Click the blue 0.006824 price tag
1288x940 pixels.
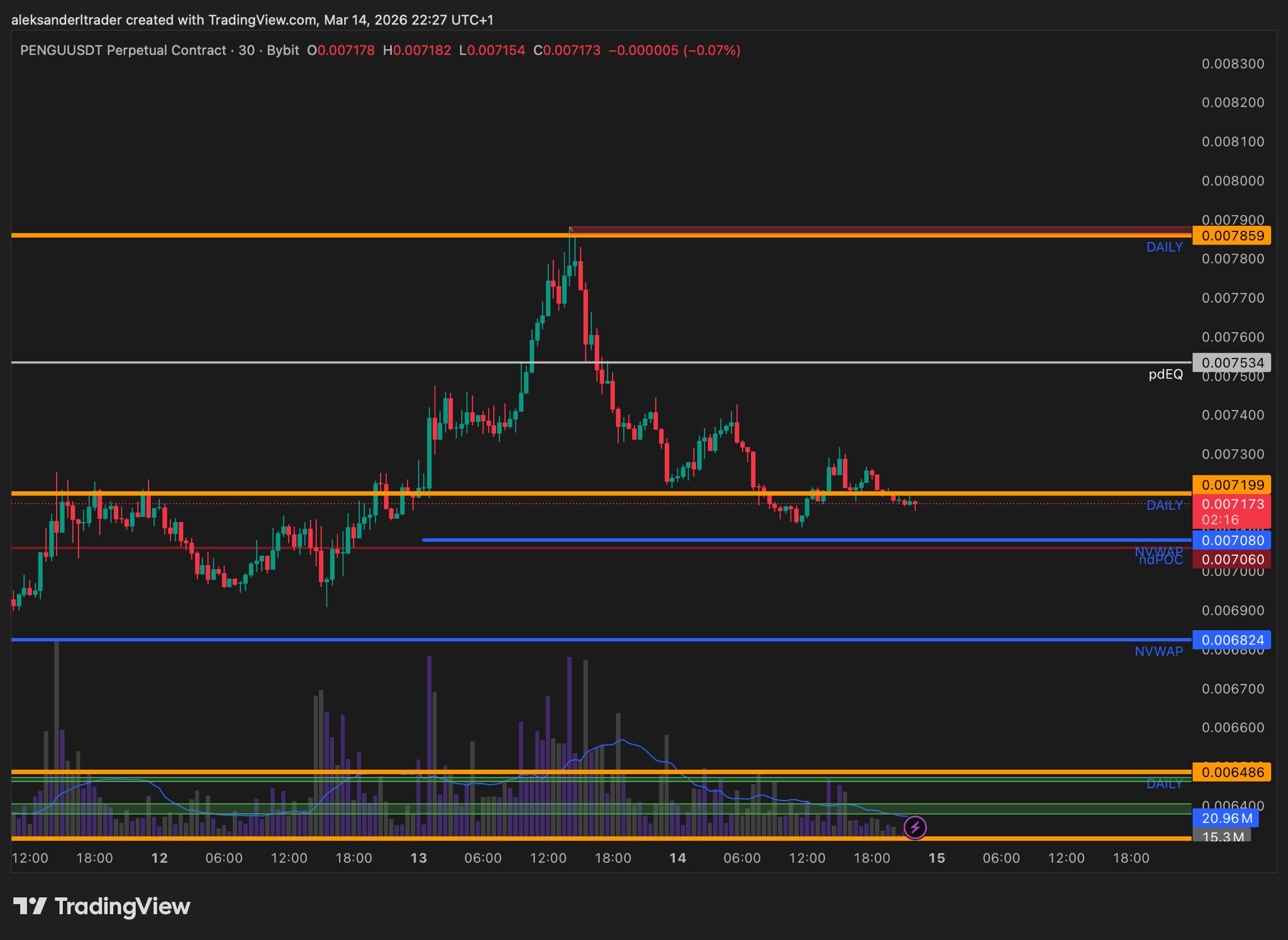coord(1231,640)
